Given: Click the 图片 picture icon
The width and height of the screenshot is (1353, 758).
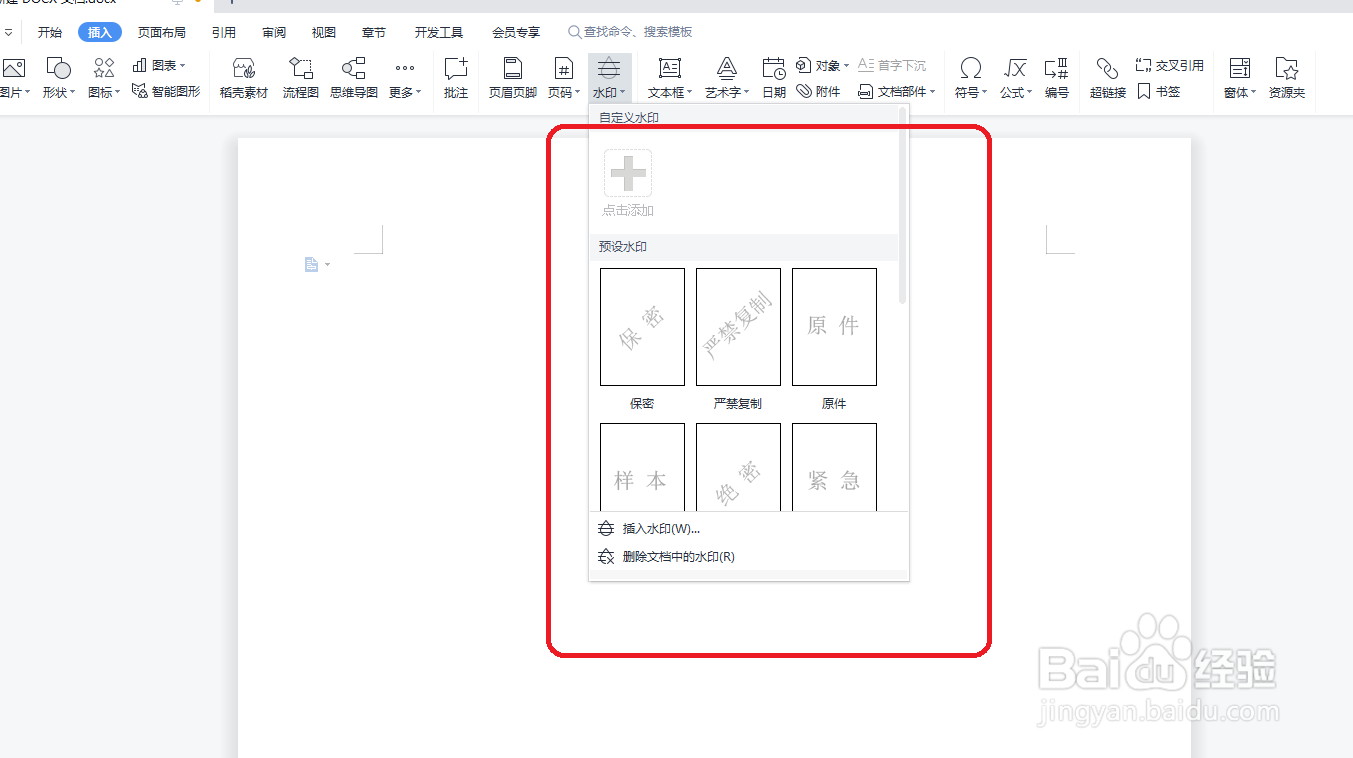Looking at the screenshot, I should (13, 69).
